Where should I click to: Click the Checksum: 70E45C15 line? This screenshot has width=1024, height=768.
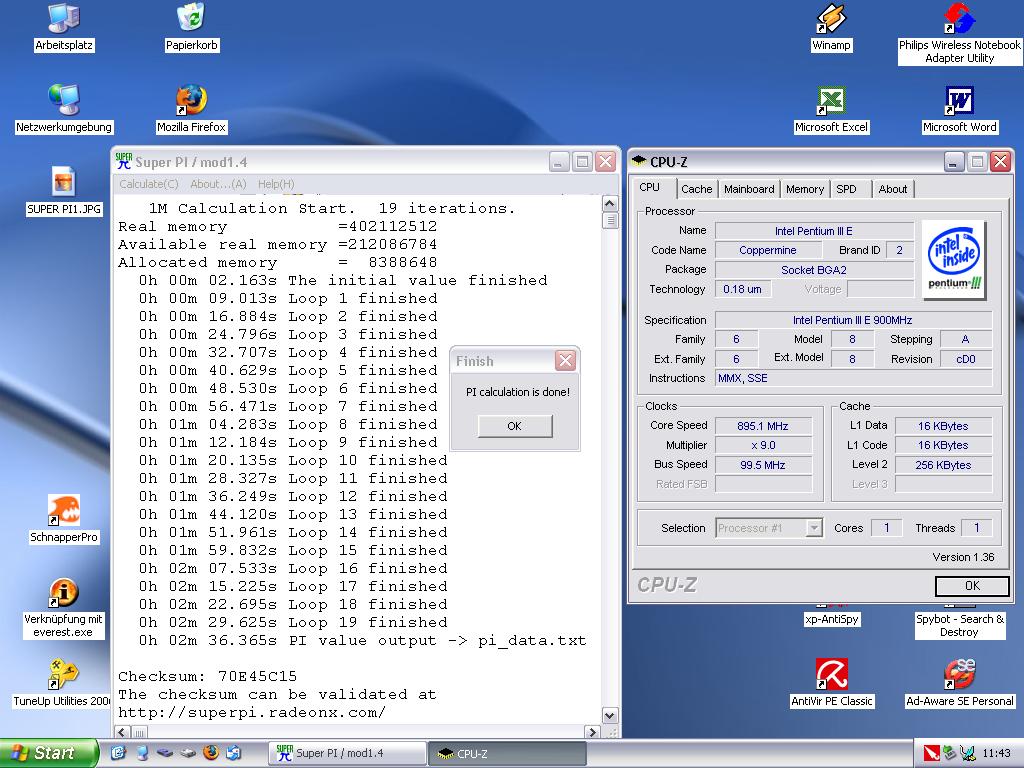[x=208, y=676]
